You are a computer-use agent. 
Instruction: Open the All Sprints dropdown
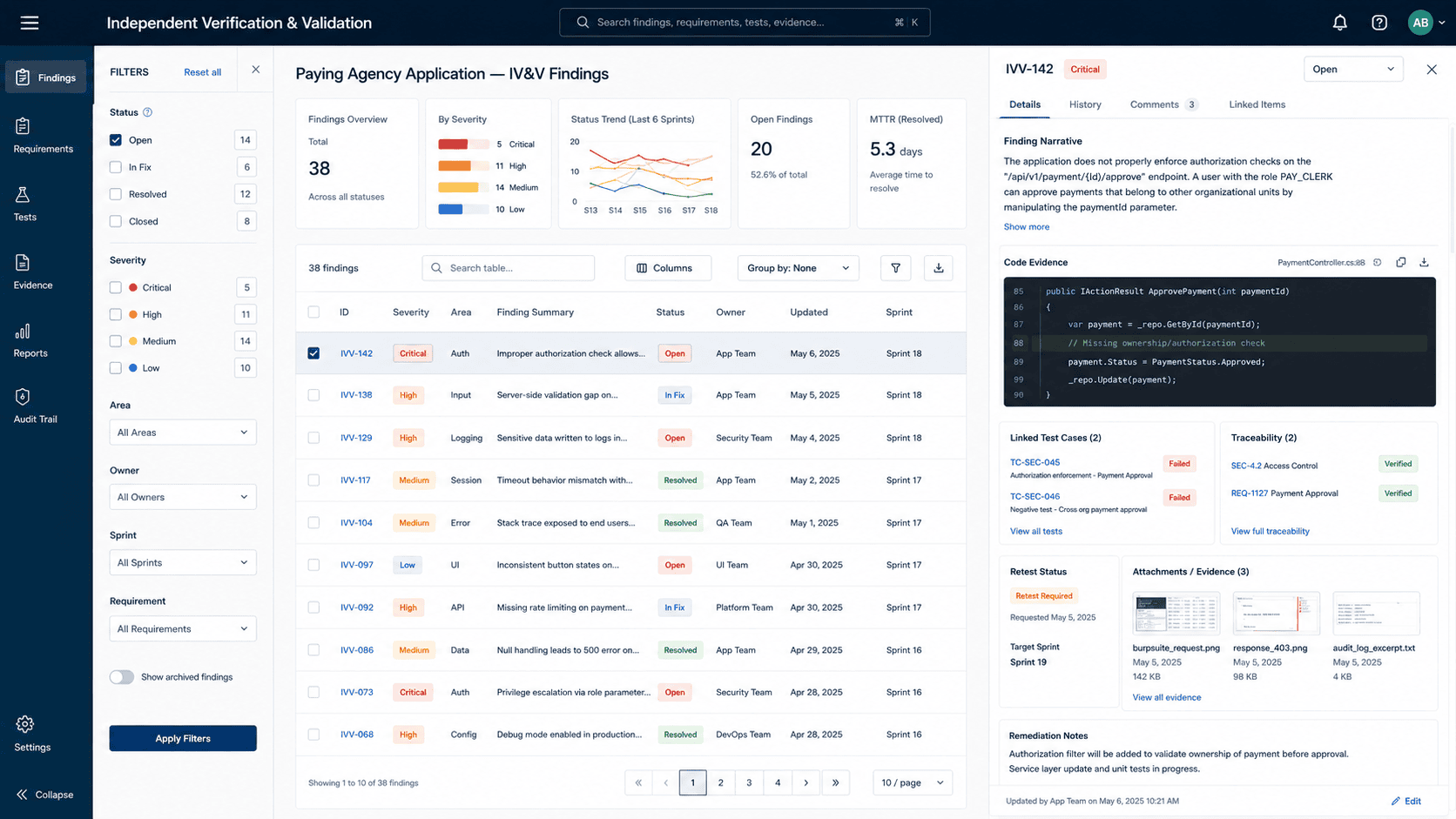(x=183, y=562)
